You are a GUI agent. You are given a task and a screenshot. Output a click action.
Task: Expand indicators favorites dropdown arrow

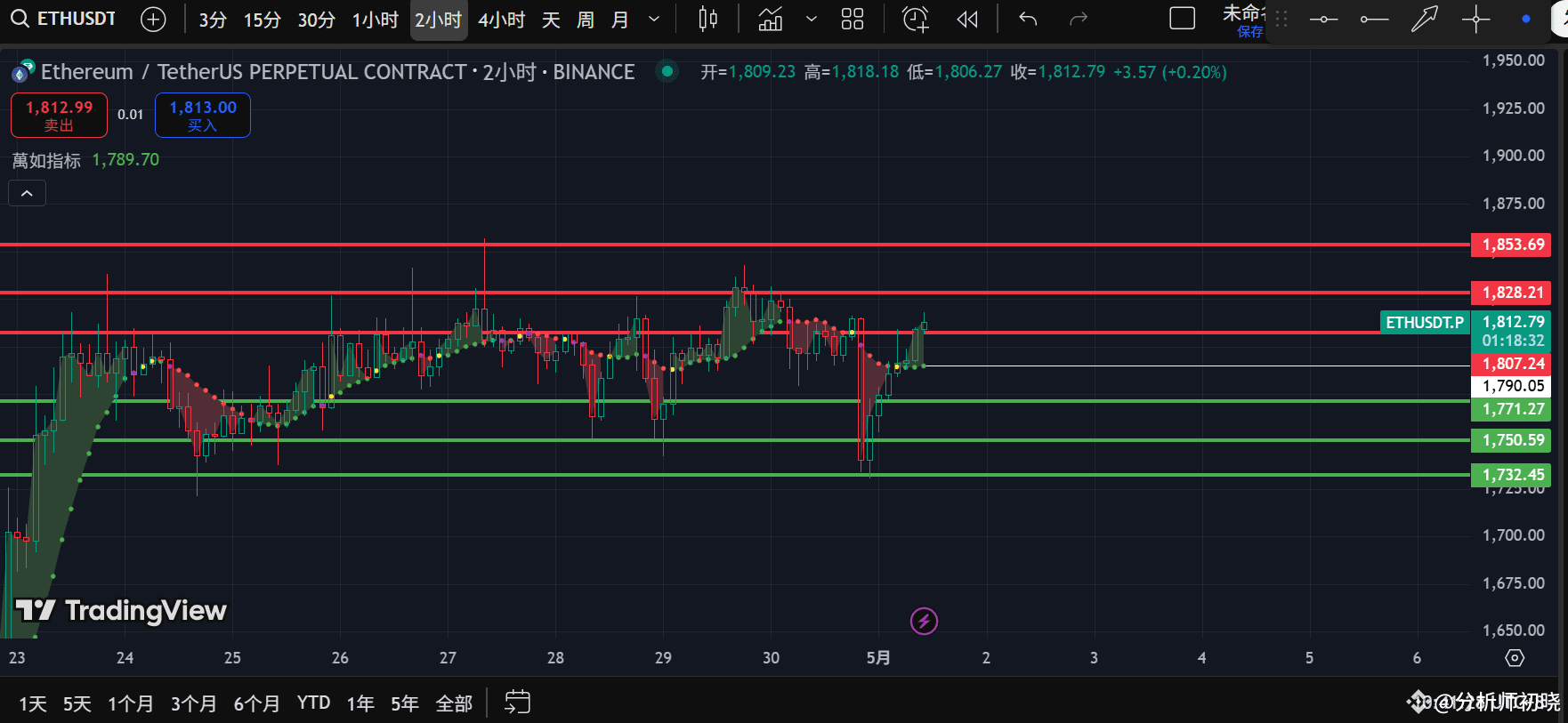click(811, 19)
